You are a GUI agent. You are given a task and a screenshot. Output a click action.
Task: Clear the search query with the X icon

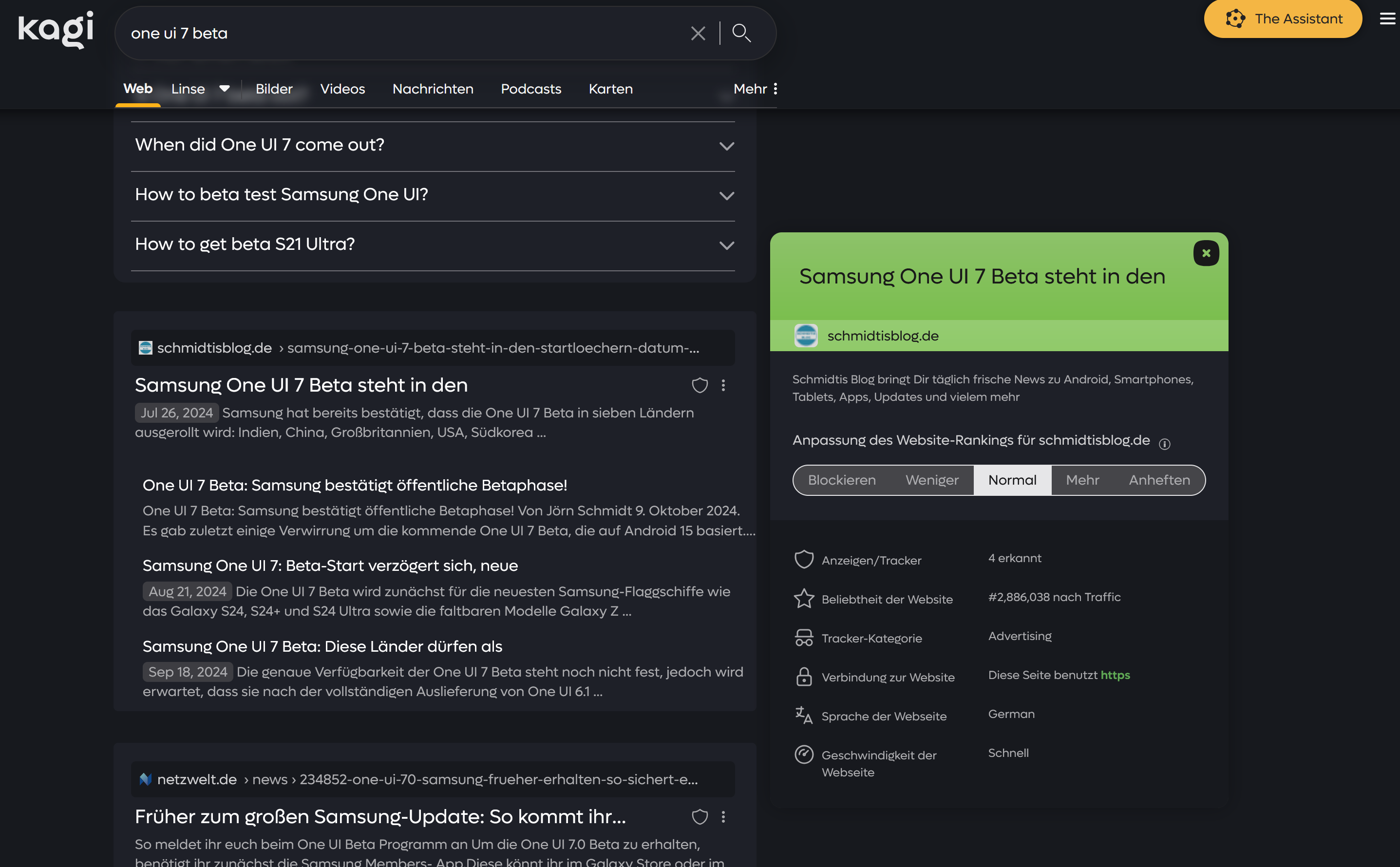coord(698,33)
